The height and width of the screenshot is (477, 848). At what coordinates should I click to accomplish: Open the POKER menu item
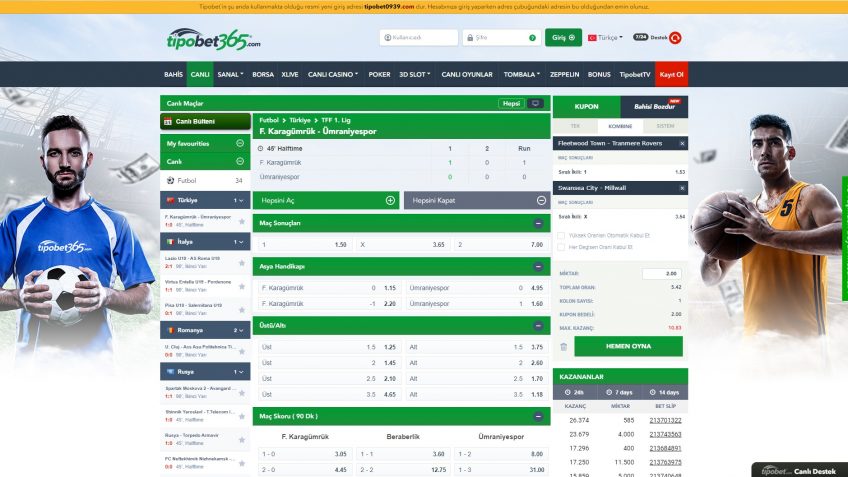pos(379,74)
